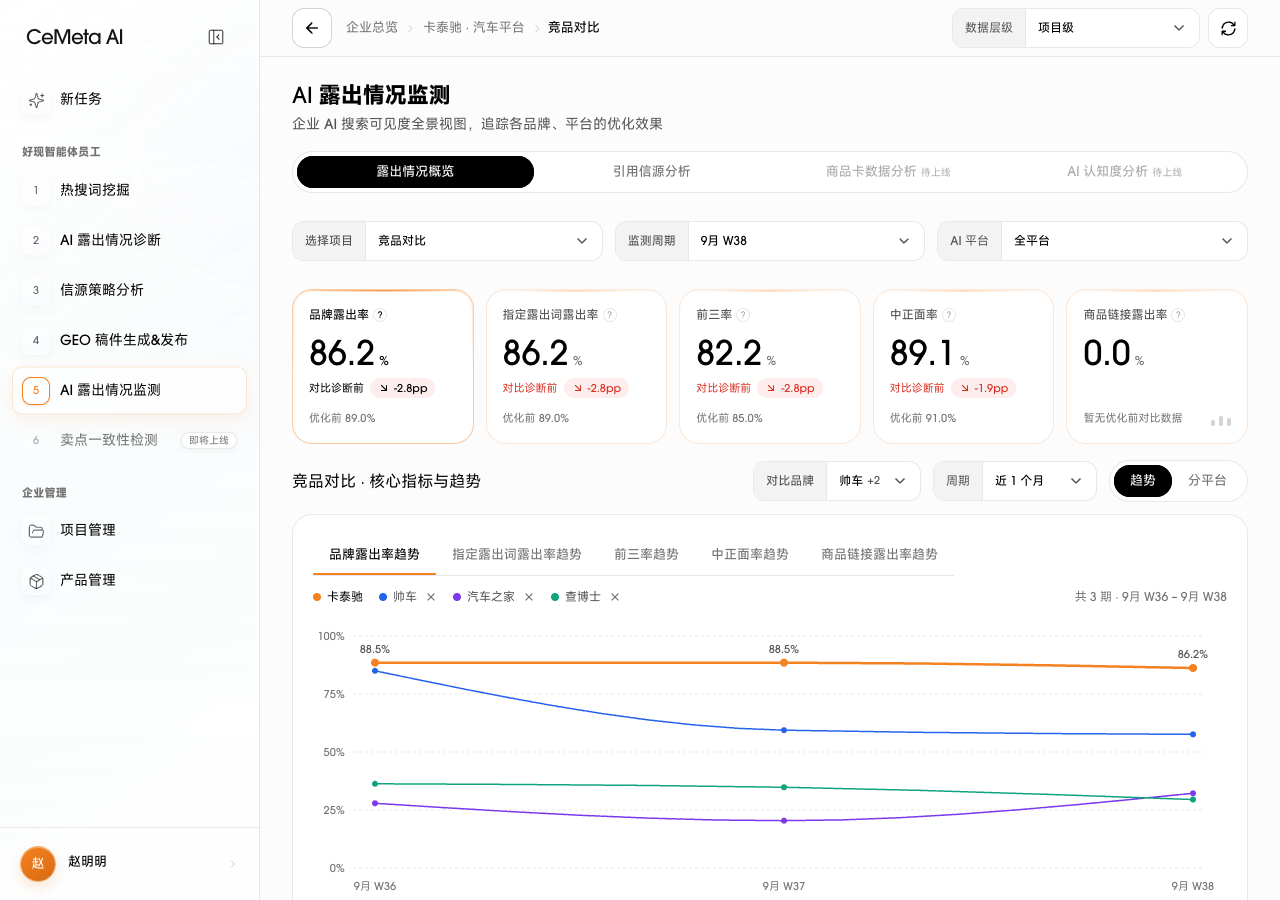Open the 监测周期 9月 W38 dropdown

806,241
